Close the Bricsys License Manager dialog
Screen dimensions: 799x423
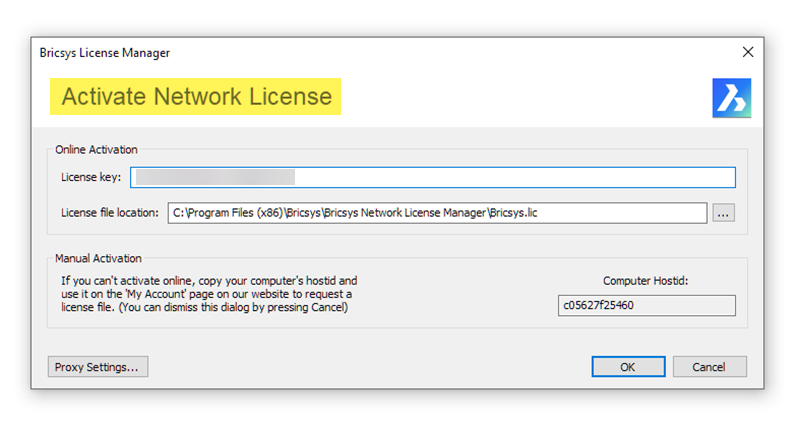pyautogui.click(x=748, y=52)
